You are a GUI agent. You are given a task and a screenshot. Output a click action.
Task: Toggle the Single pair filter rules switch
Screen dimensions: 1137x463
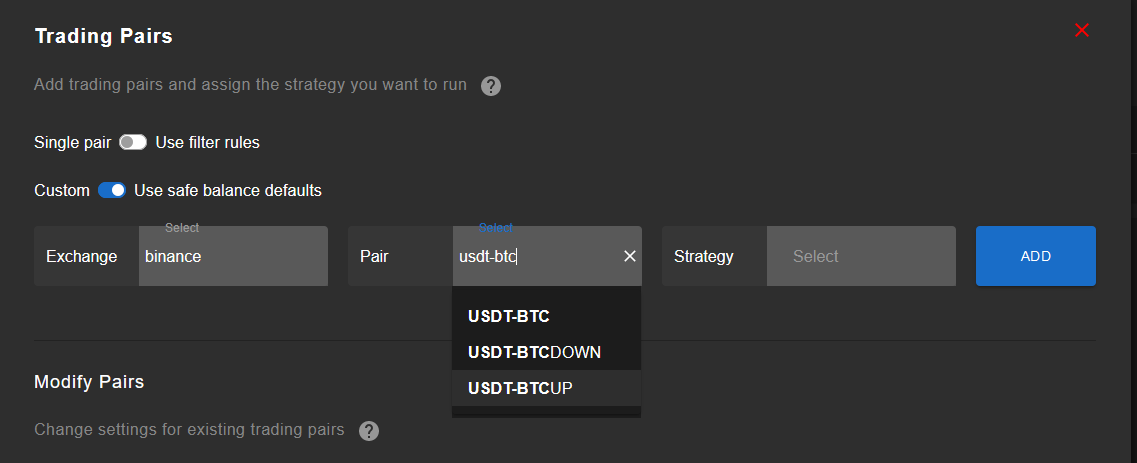pyautogui.click(x=133, y=143)
